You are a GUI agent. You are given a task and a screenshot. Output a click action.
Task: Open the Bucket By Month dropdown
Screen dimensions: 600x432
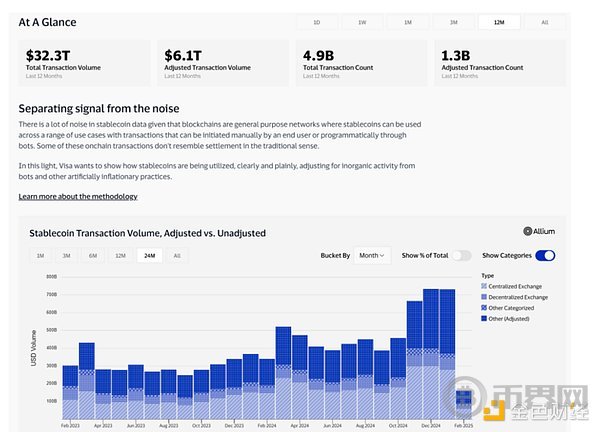[371, 255]
